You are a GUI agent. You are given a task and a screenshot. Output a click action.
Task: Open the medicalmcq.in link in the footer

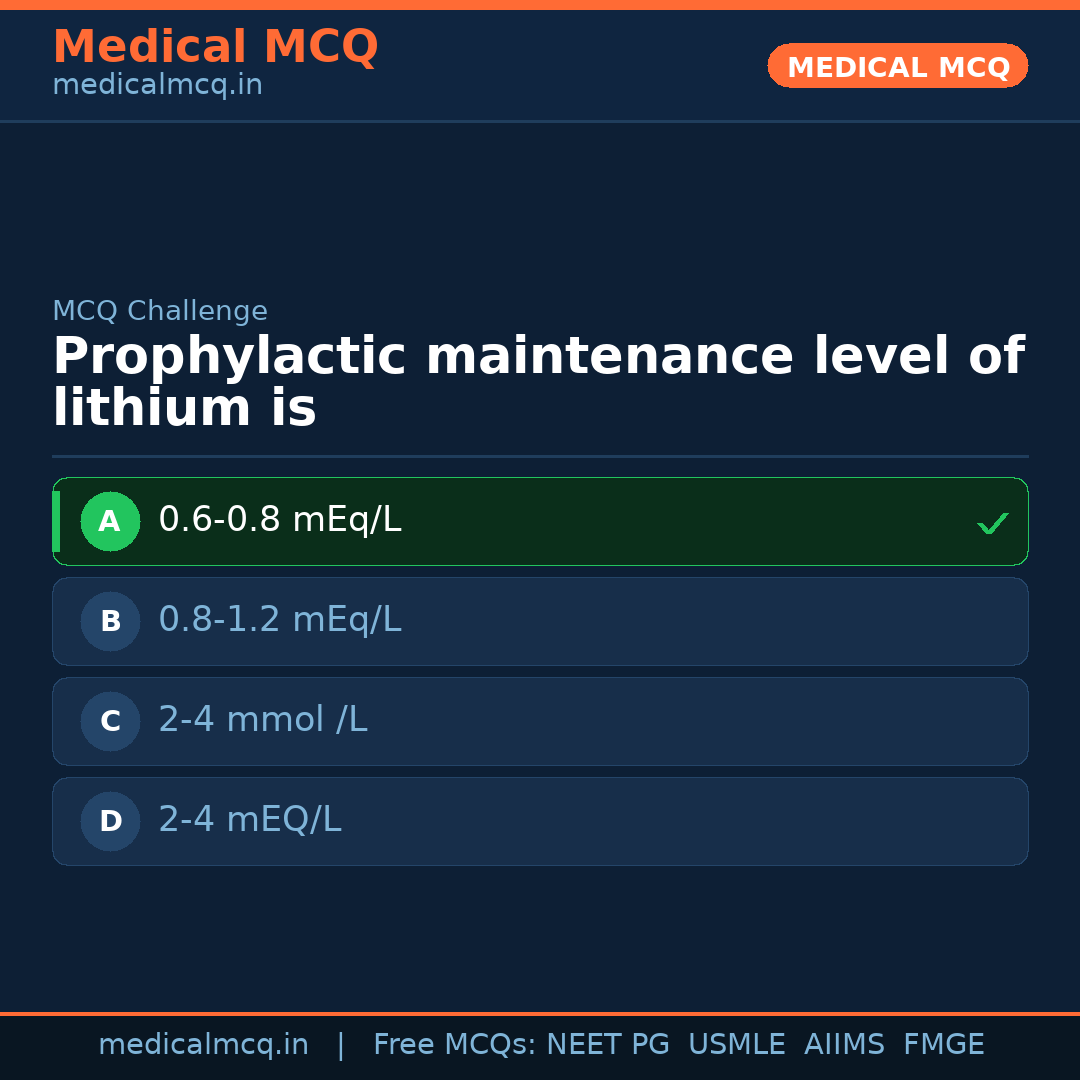[x=203, y=1045]
